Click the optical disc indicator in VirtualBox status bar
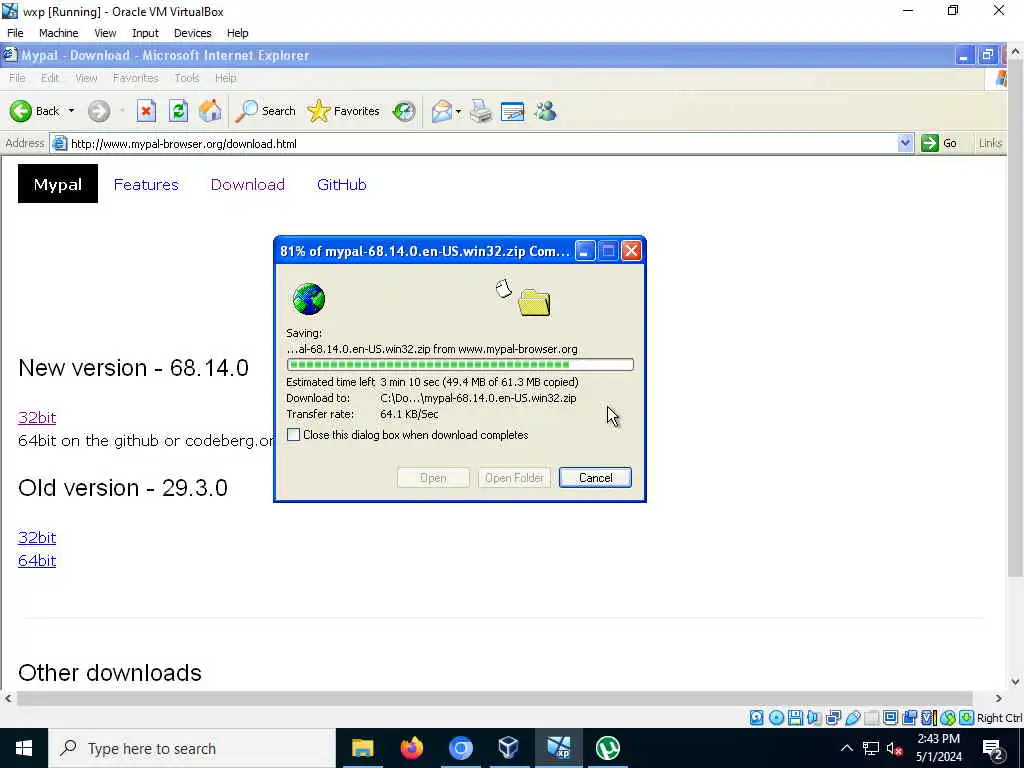 (776, 718)
